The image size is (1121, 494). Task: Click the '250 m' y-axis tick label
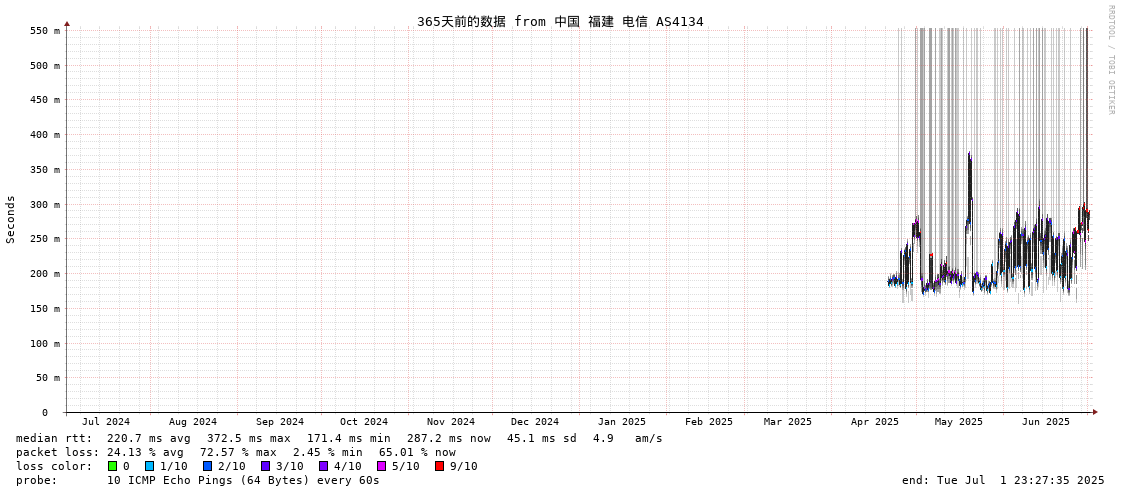45,239
